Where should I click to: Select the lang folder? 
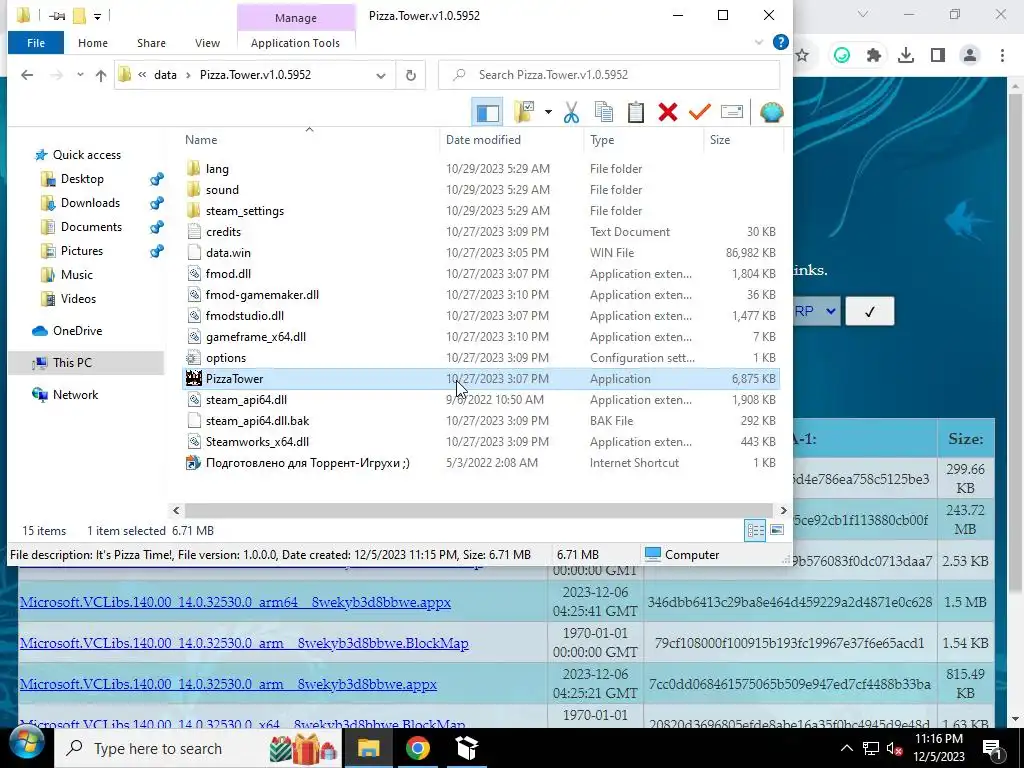click(480, 168)
